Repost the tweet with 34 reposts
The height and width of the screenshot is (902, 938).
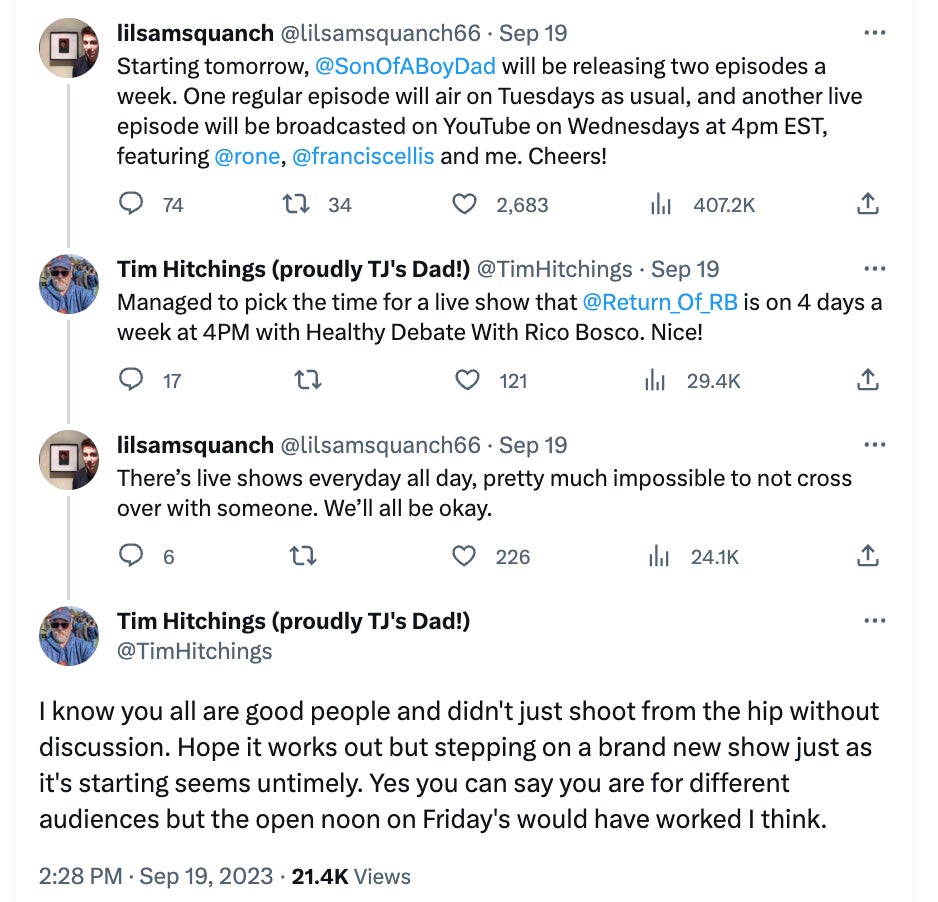[x=295, y=205]
